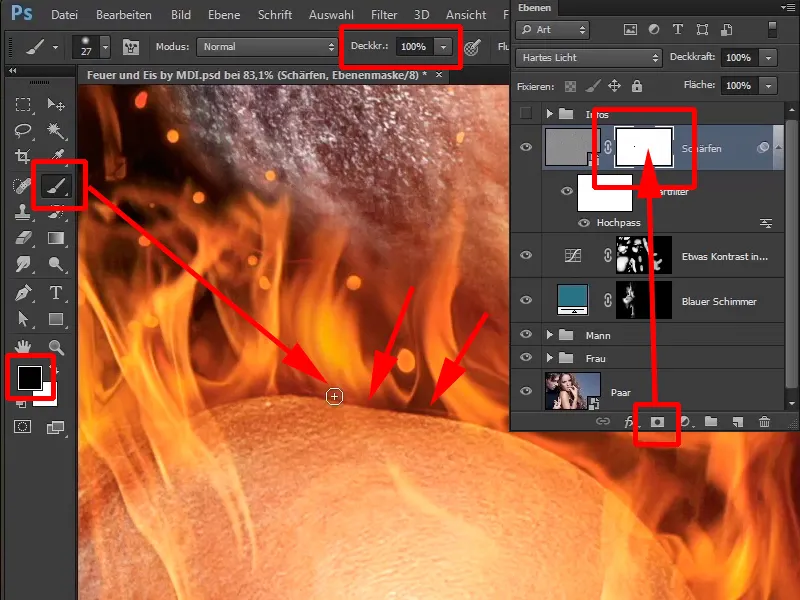Expand the Frau group
This screenshot has height=600, width=800.
coord(549,358)
